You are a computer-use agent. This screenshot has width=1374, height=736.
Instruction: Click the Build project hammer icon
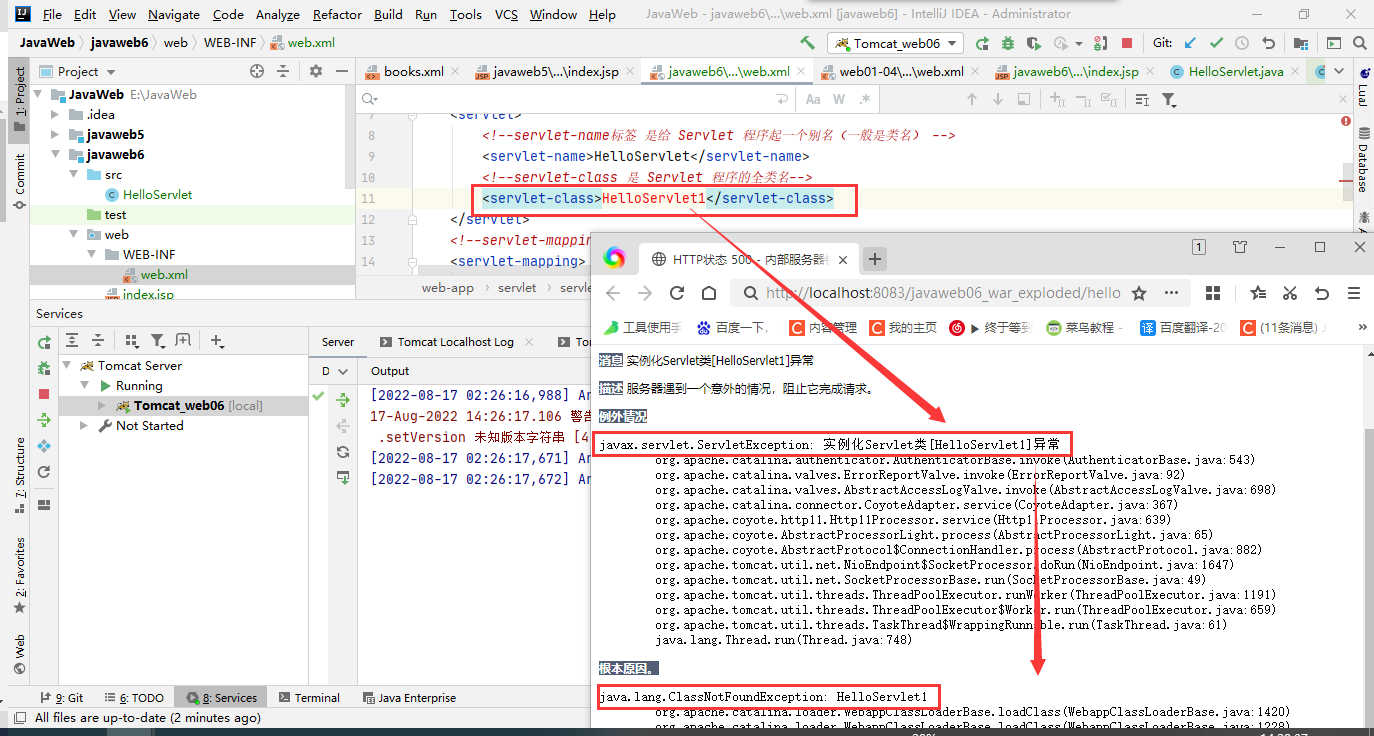(x=807, y=43)
